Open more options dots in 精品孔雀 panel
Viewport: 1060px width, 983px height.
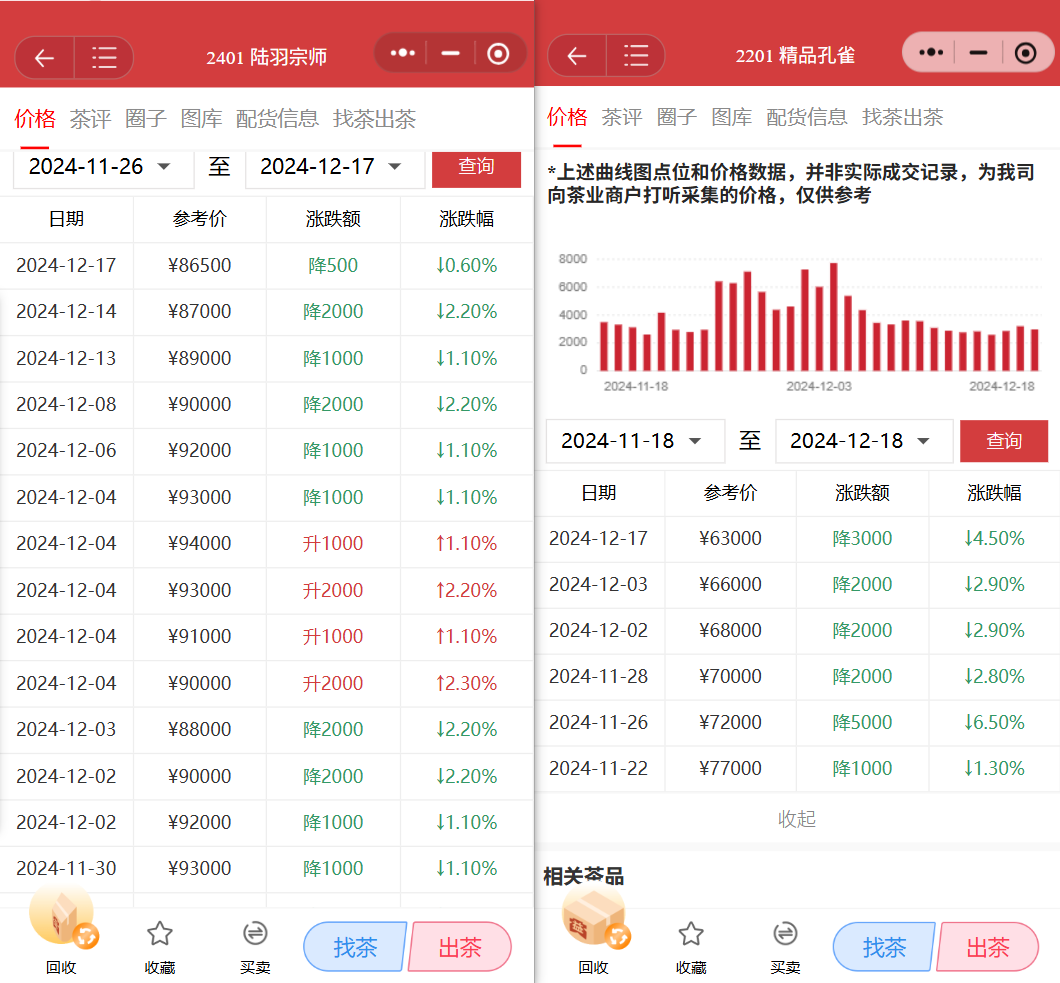point(931,52)
